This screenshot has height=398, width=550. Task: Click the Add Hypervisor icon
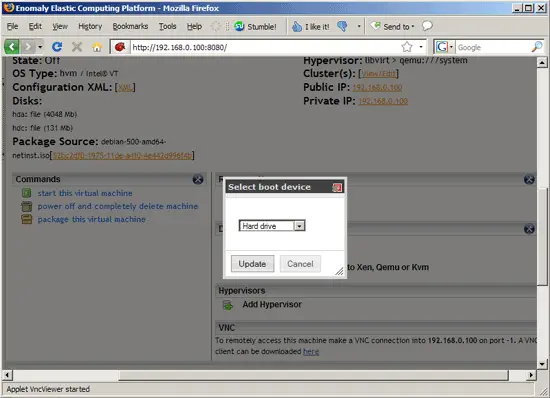pos(228,305)
